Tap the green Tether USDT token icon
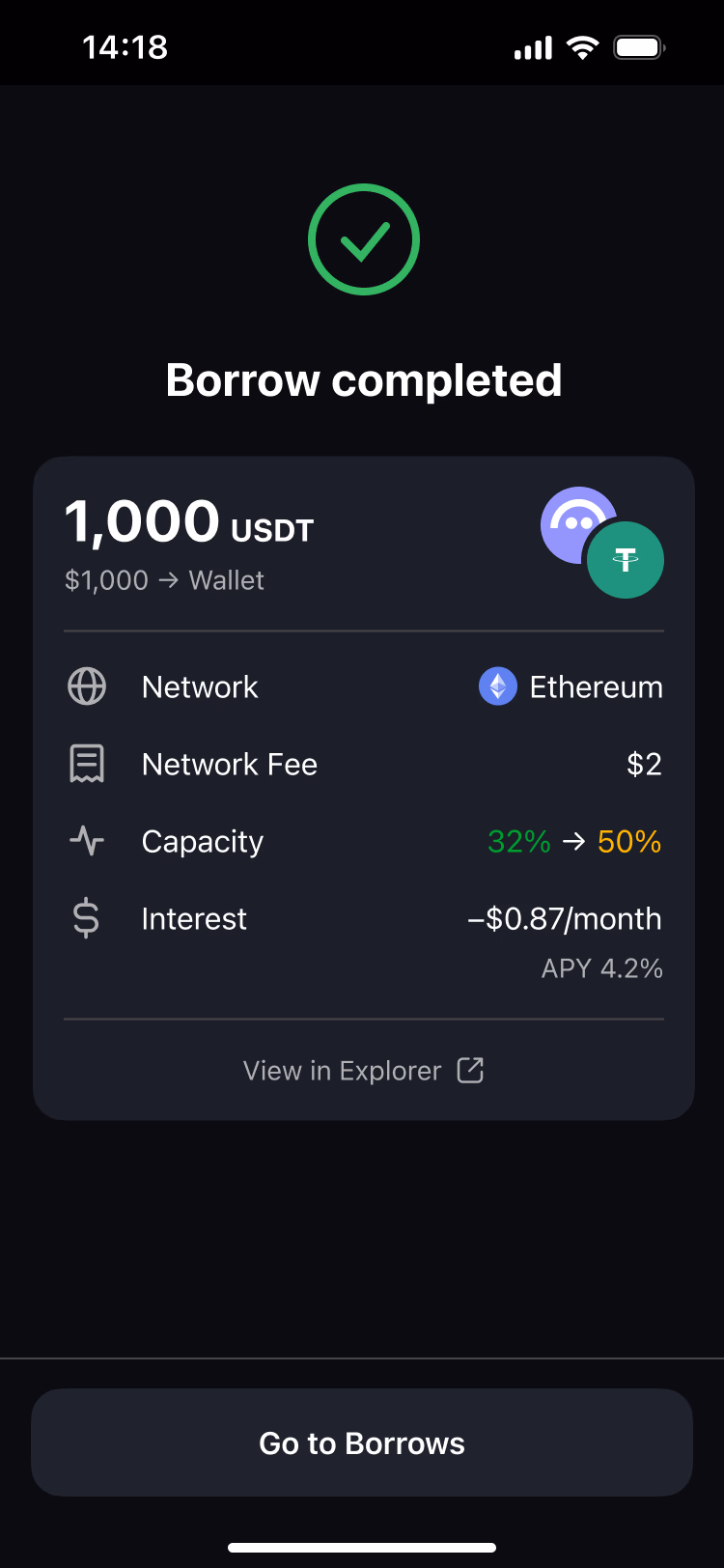 (626, 560)
